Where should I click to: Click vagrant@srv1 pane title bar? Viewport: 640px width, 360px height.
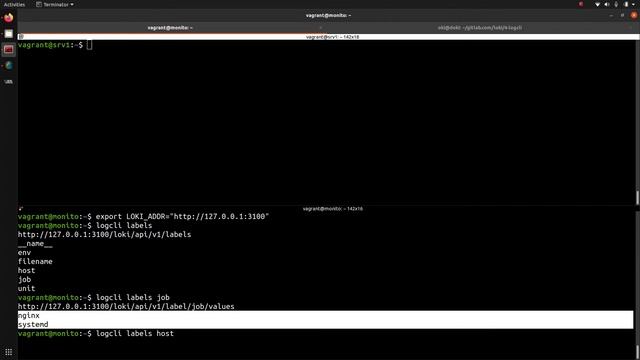tap(332, 37)
